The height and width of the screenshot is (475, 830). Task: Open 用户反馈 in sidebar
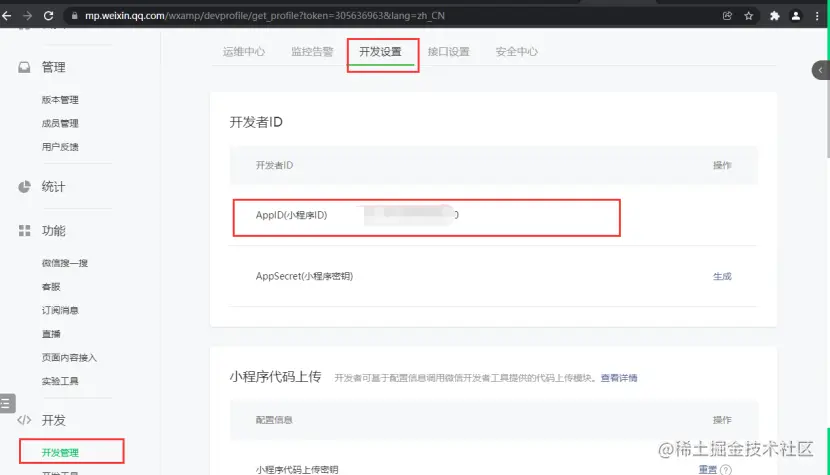pos(60,147)
